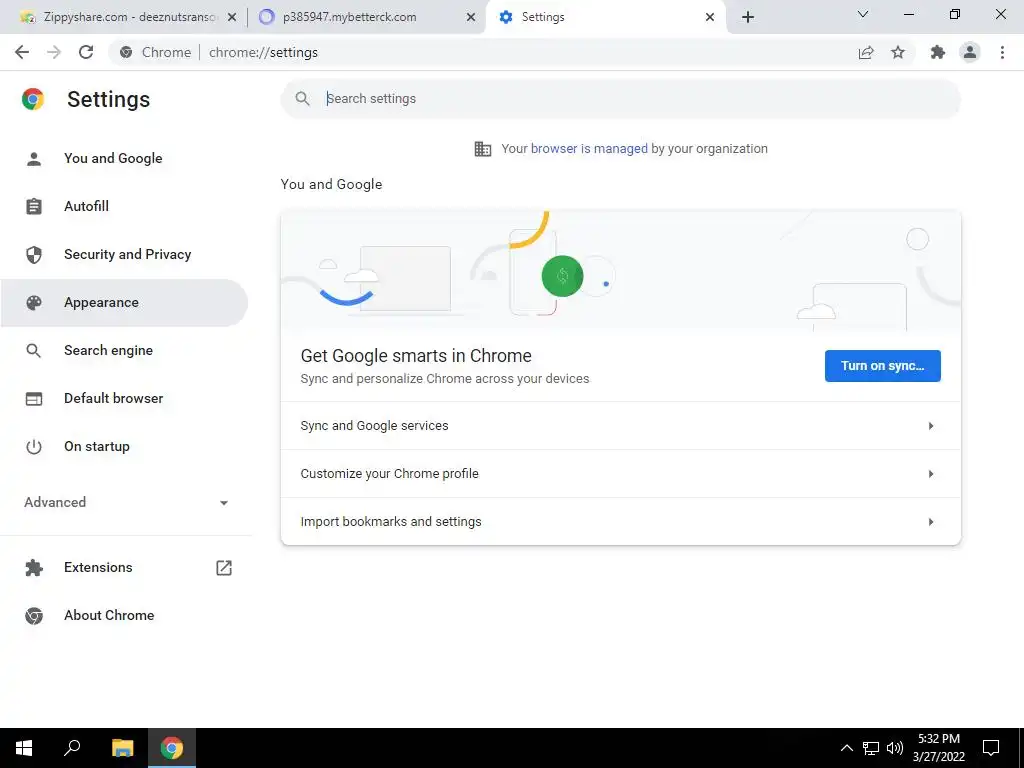Click the sync illustration banner
This screenshot has width=1024, height=768.
coord(620,270)
